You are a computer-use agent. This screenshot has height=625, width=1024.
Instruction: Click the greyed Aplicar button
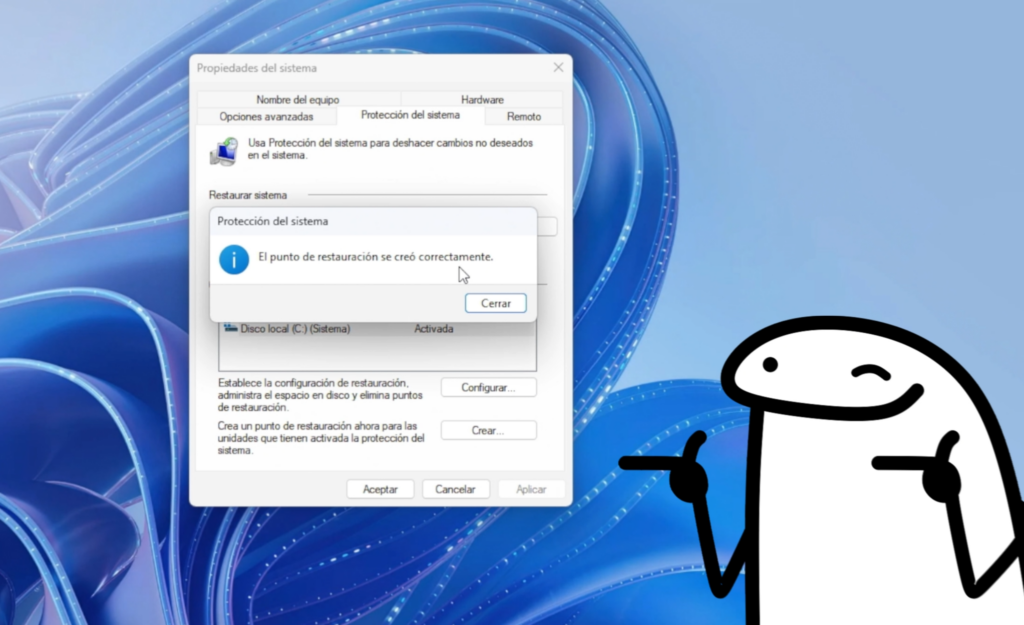point(531,489)
